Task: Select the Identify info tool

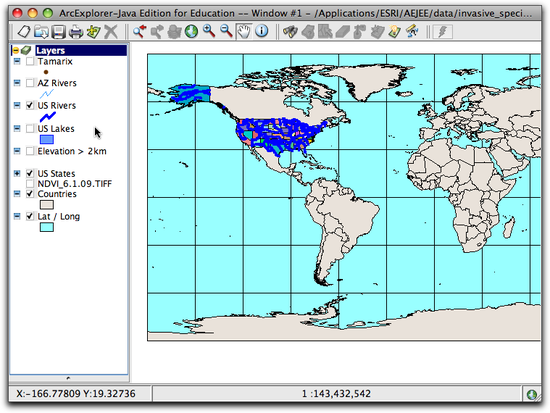Action: (261, 32)
